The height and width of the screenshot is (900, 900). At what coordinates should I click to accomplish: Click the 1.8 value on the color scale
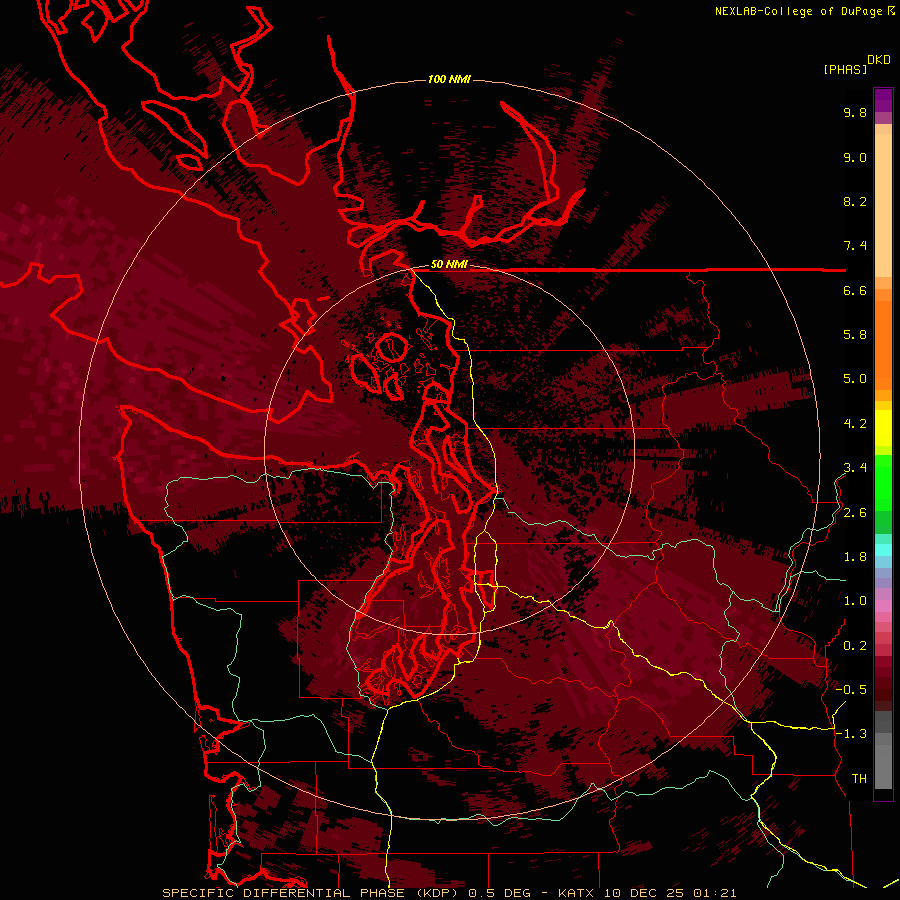pyautogui.click(x=855, y=557)
